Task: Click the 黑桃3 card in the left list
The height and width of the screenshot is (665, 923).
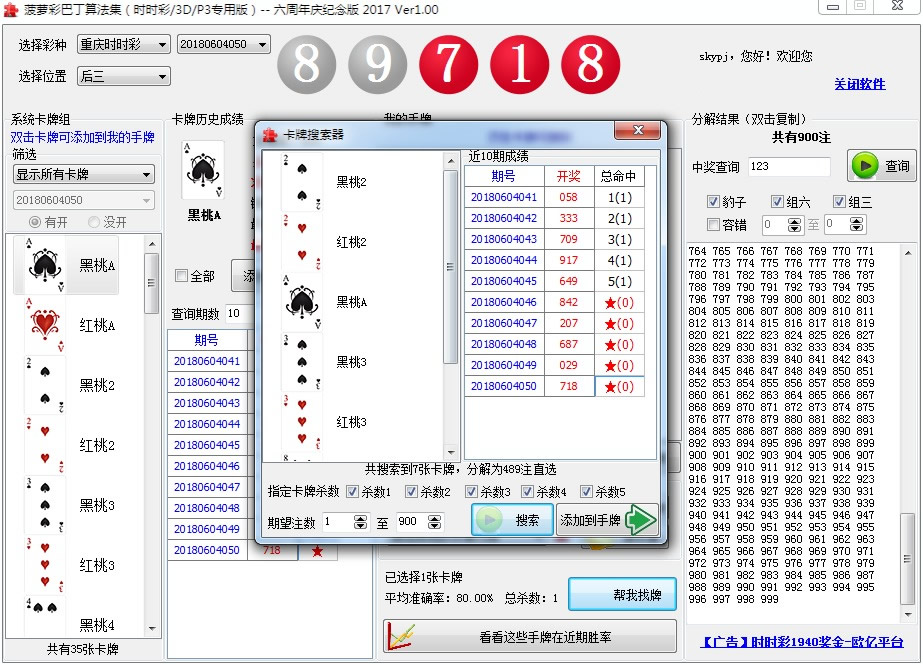Action: click(x=45, y=505)
